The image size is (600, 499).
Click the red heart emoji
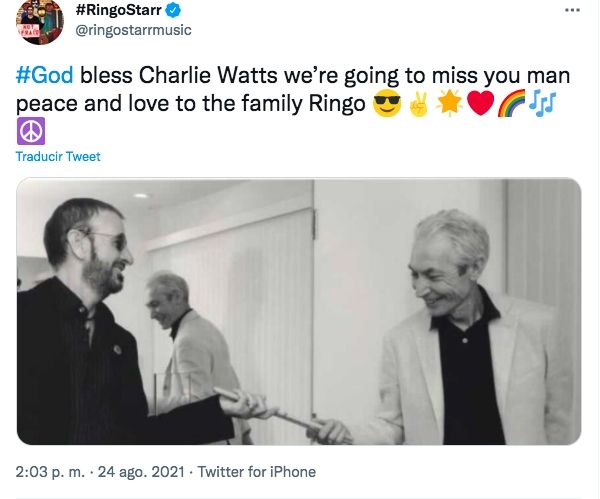click(479, 103)
